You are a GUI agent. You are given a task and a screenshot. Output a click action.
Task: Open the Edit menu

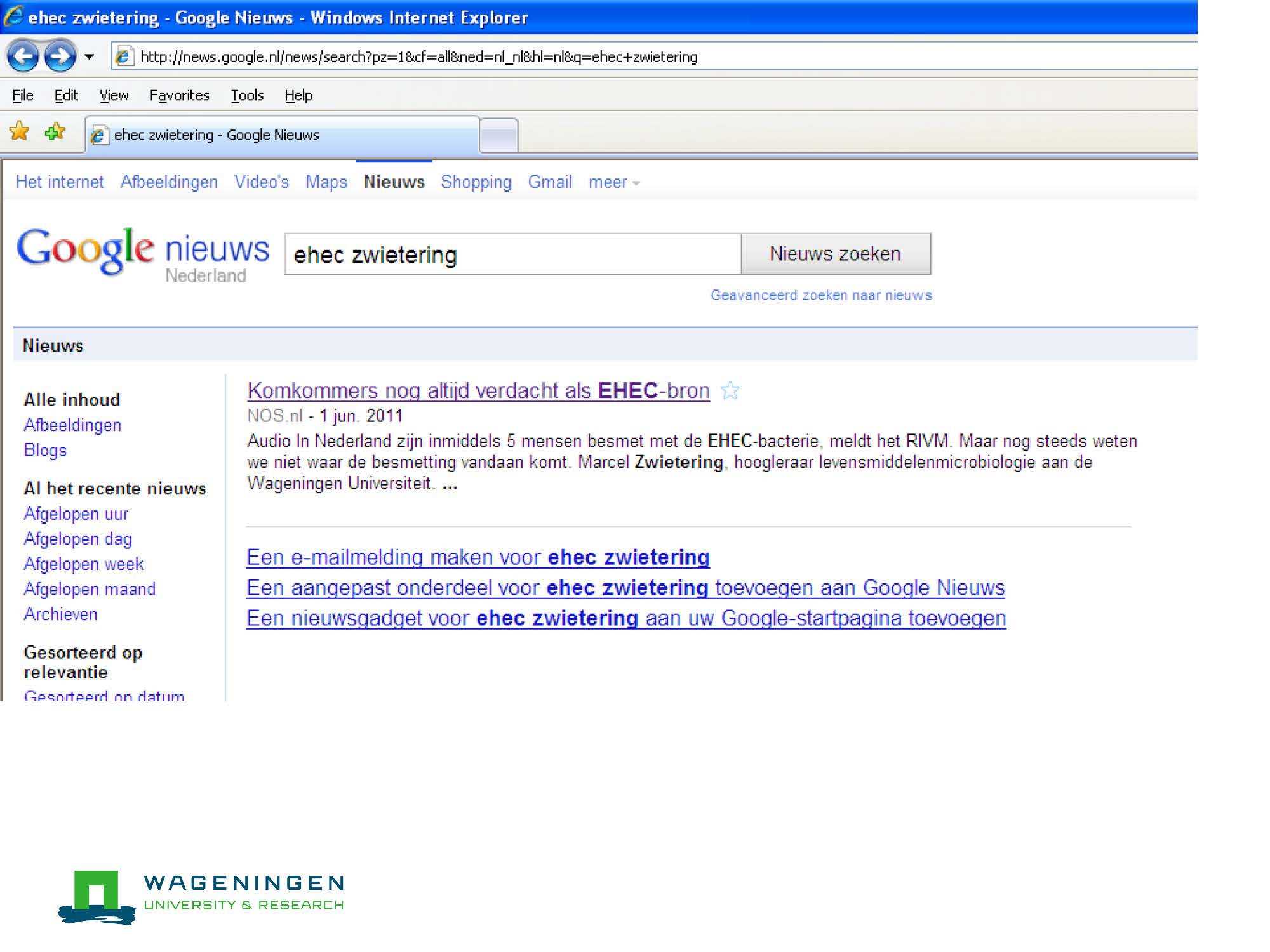pyautogui.click(x=66, y=96)
